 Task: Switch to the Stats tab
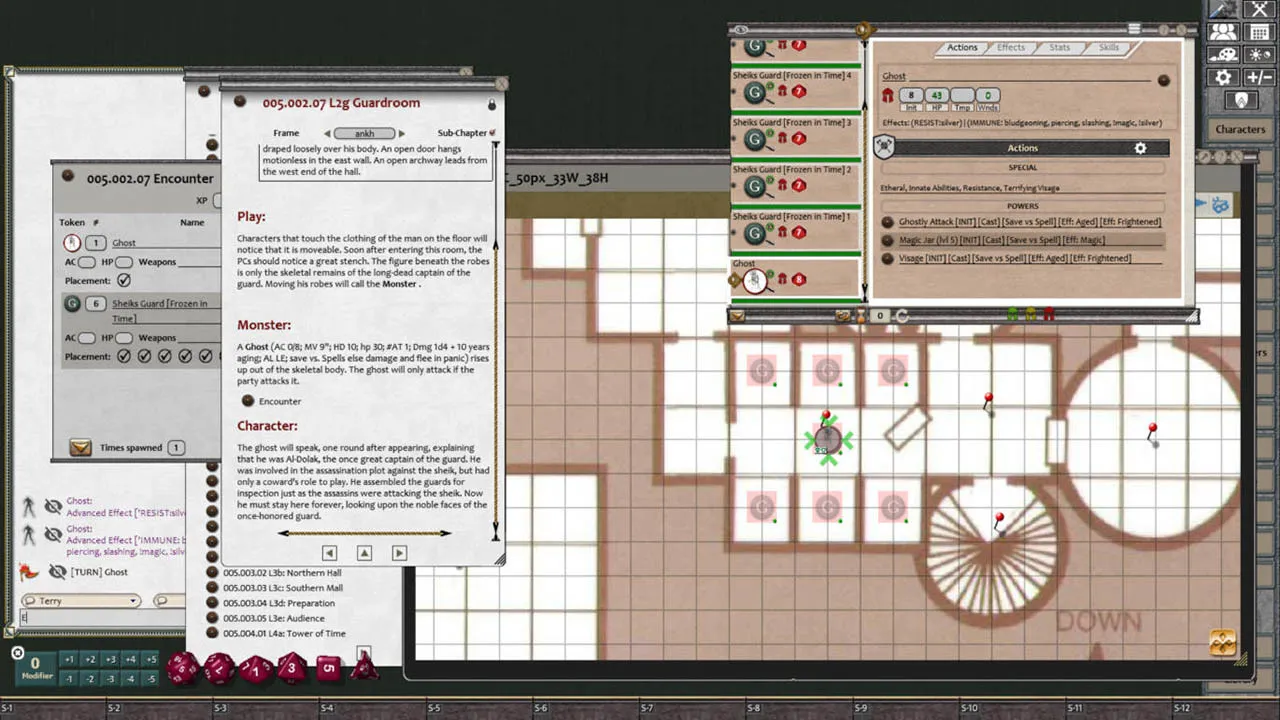[x=1060, y=48]
